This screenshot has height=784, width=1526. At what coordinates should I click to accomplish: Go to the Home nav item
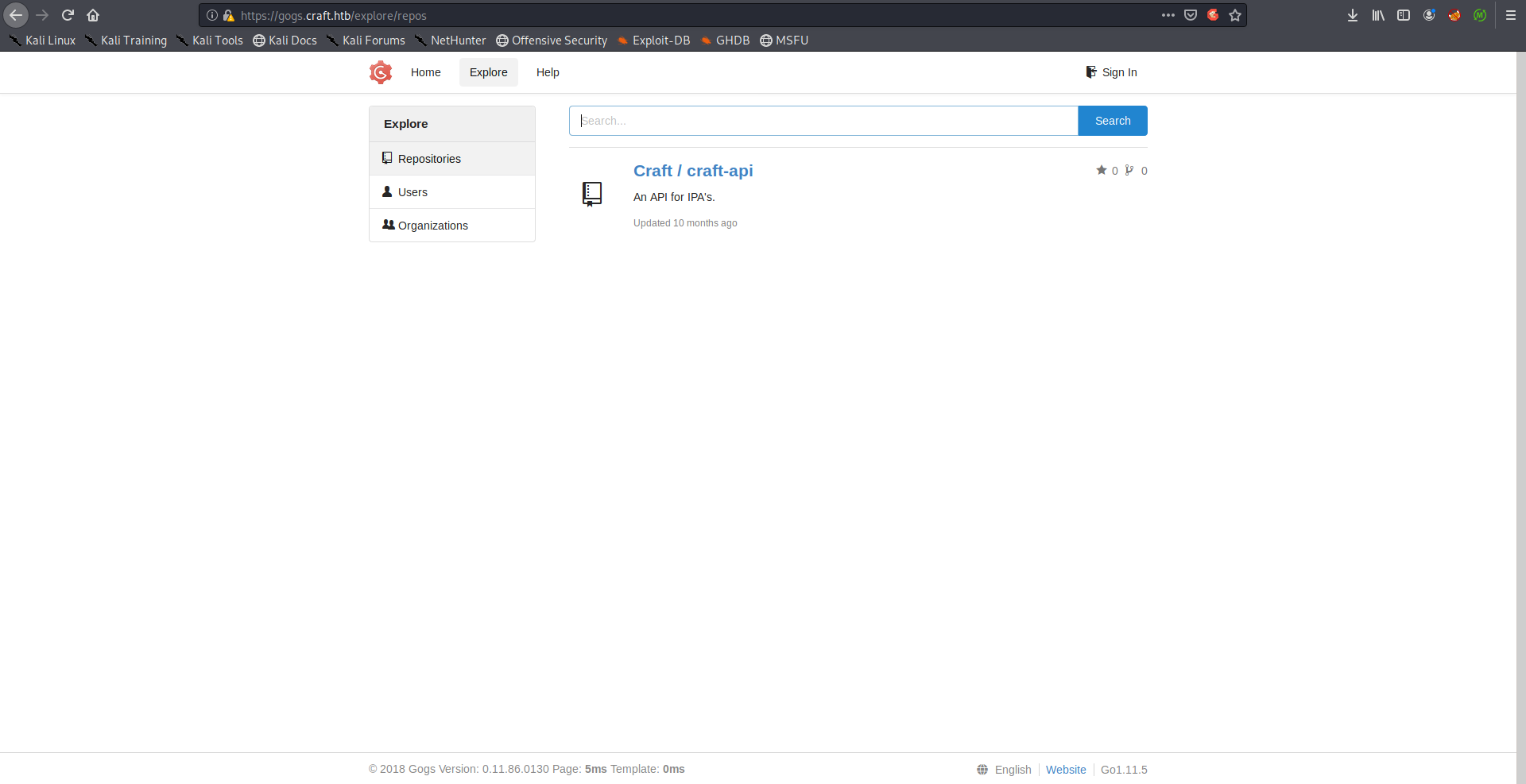coord(425,72)
